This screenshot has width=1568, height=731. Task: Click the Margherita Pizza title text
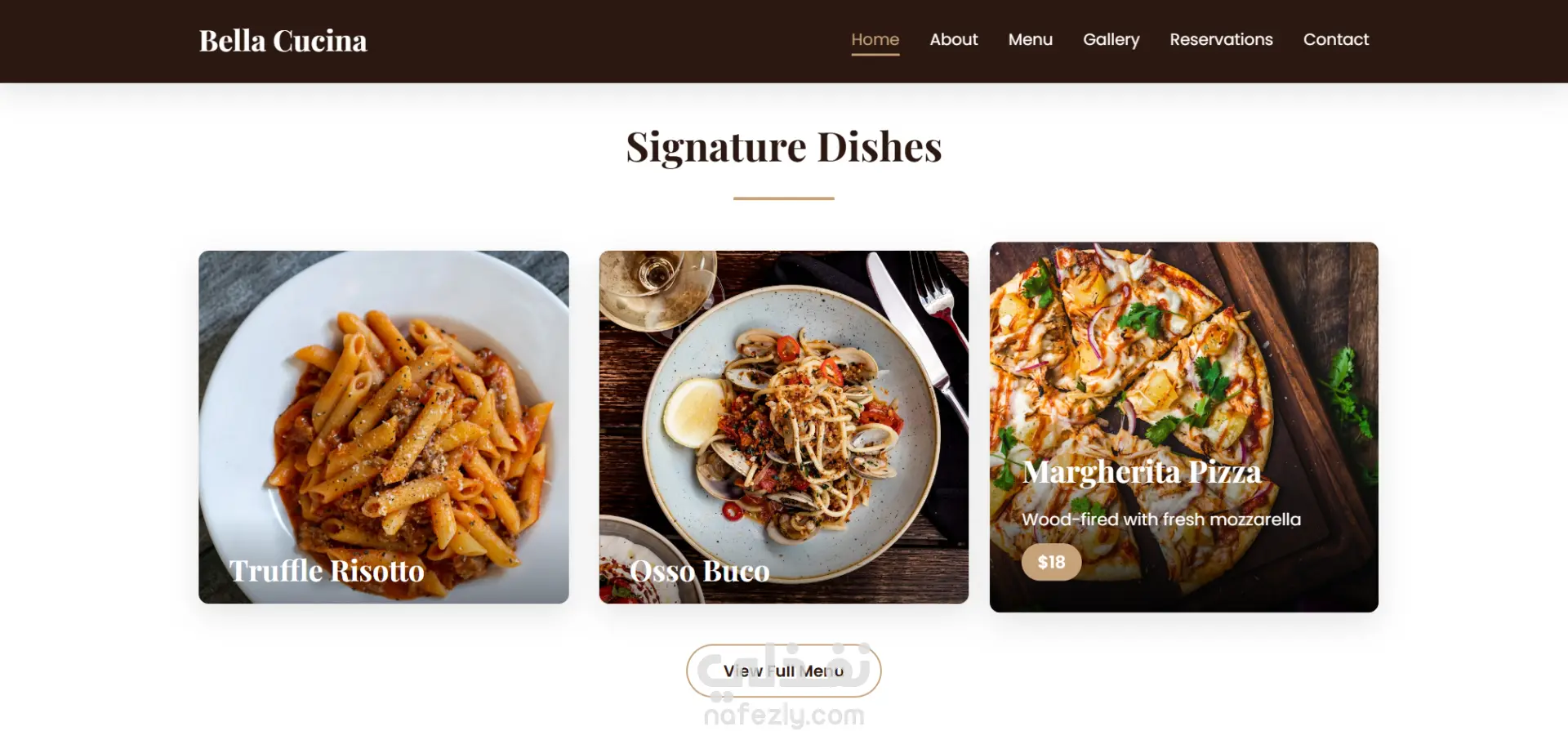pos(1141,472)
